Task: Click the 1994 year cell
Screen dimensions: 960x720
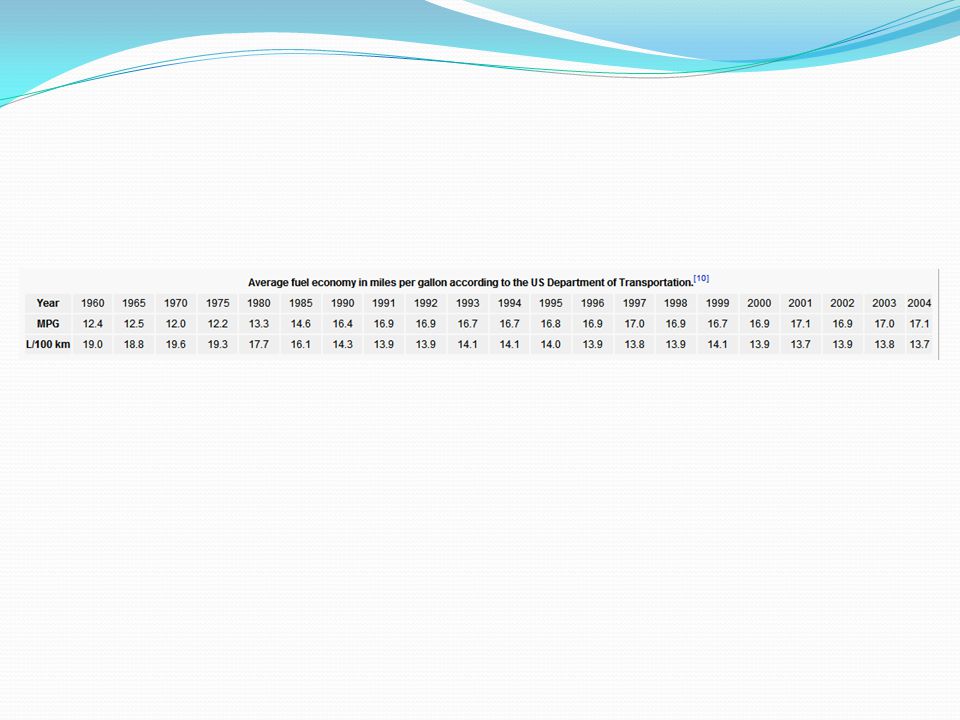Action: (509, 303)
